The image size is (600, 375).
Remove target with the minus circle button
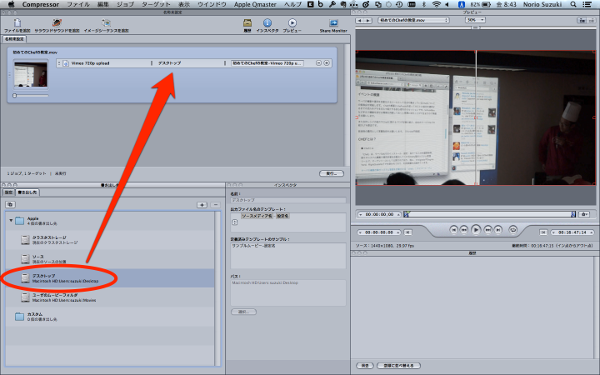[319, 63]
